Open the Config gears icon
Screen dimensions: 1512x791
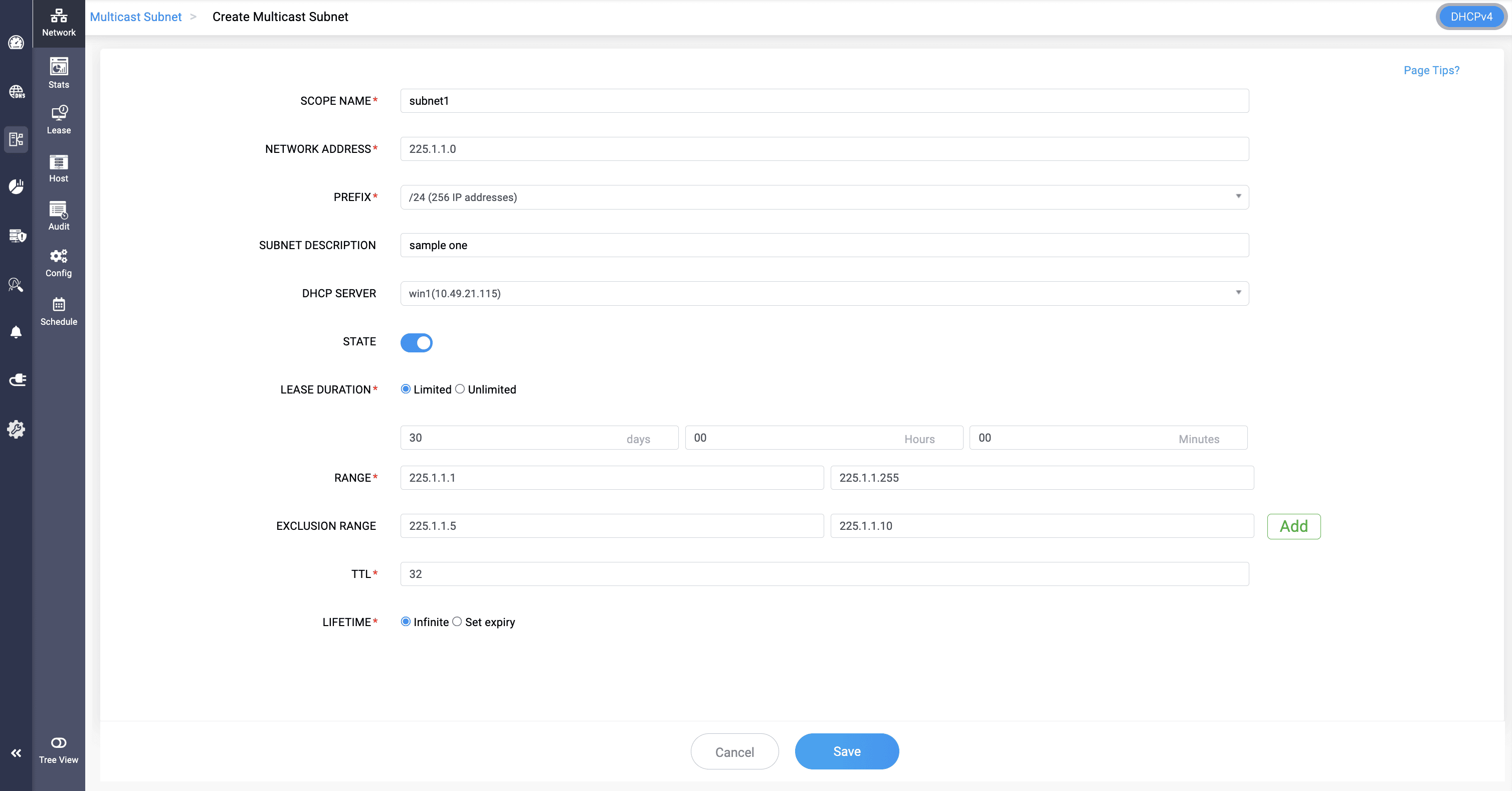point(59,263)
